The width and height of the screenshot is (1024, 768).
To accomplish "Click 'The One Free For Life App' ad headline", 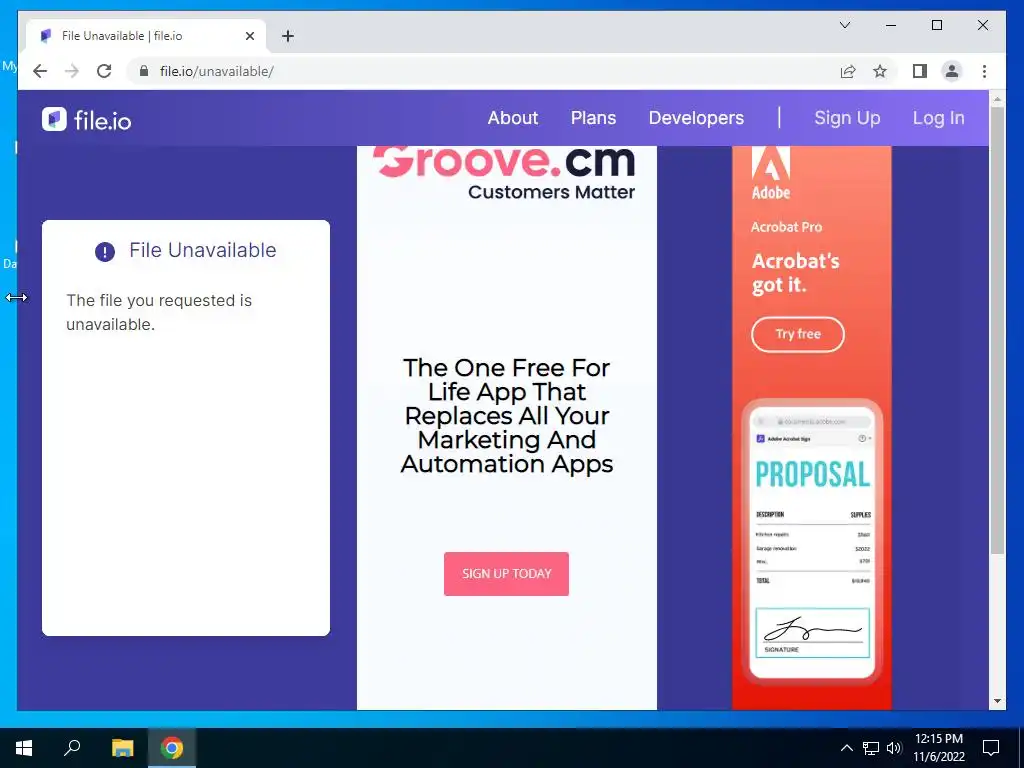I will 507,415.
